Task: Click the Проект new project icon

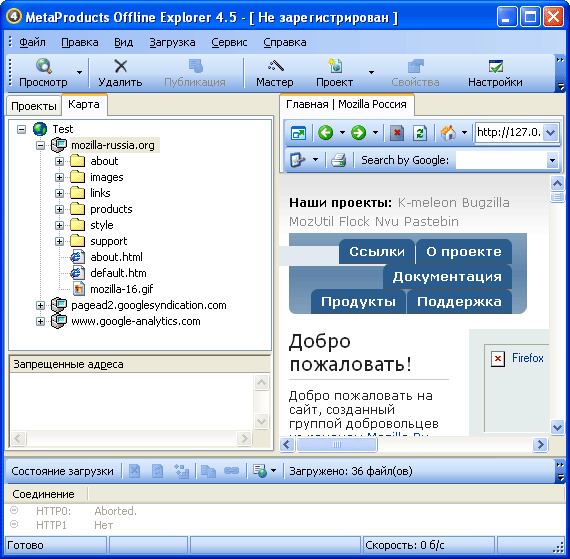Action: click(x=335, y=66)
